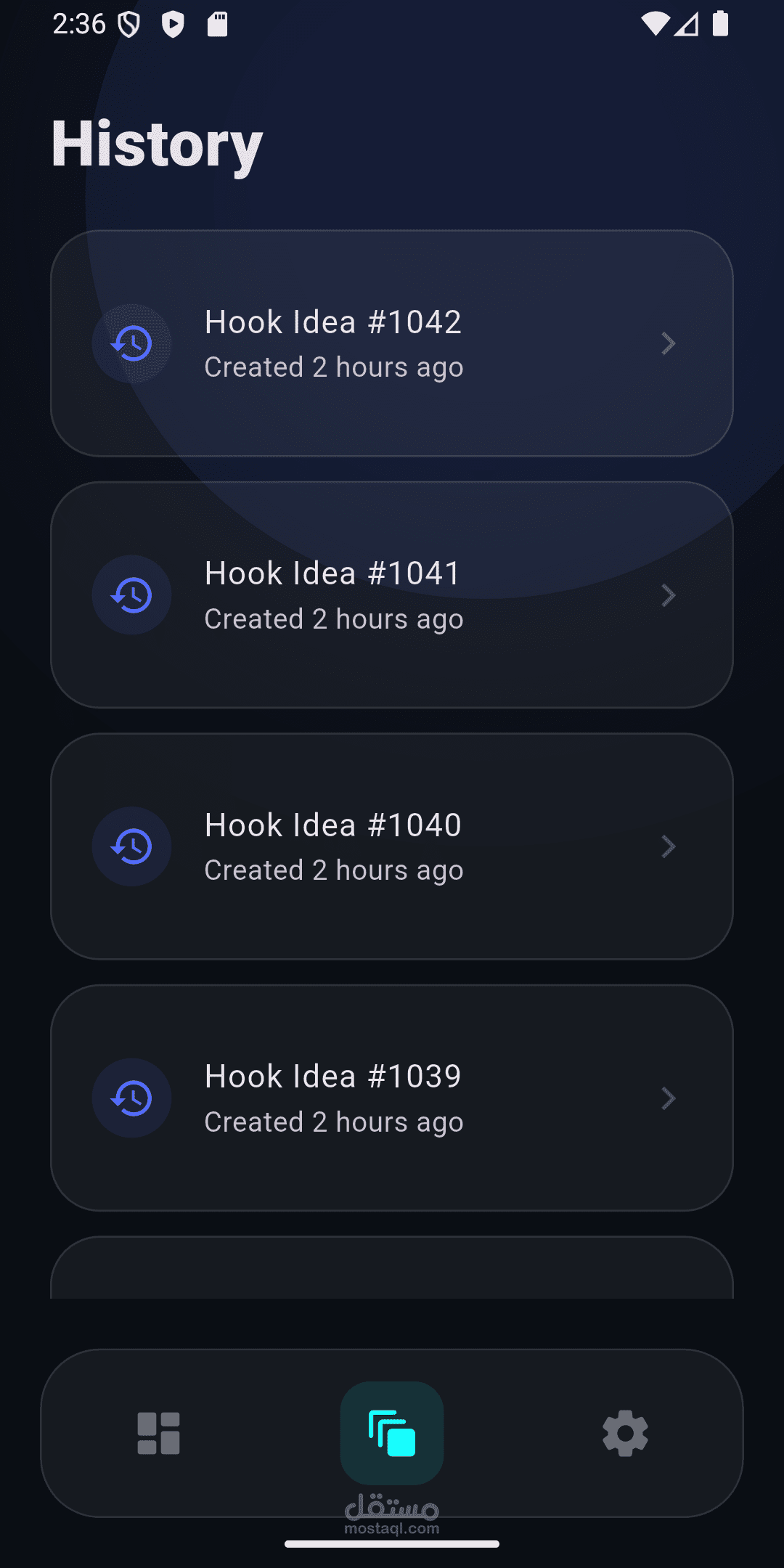This screenshot has width=784, height=1568.
Task: Expand Hook Idea #1039 using its chevron
Action: coord(669,1098)
